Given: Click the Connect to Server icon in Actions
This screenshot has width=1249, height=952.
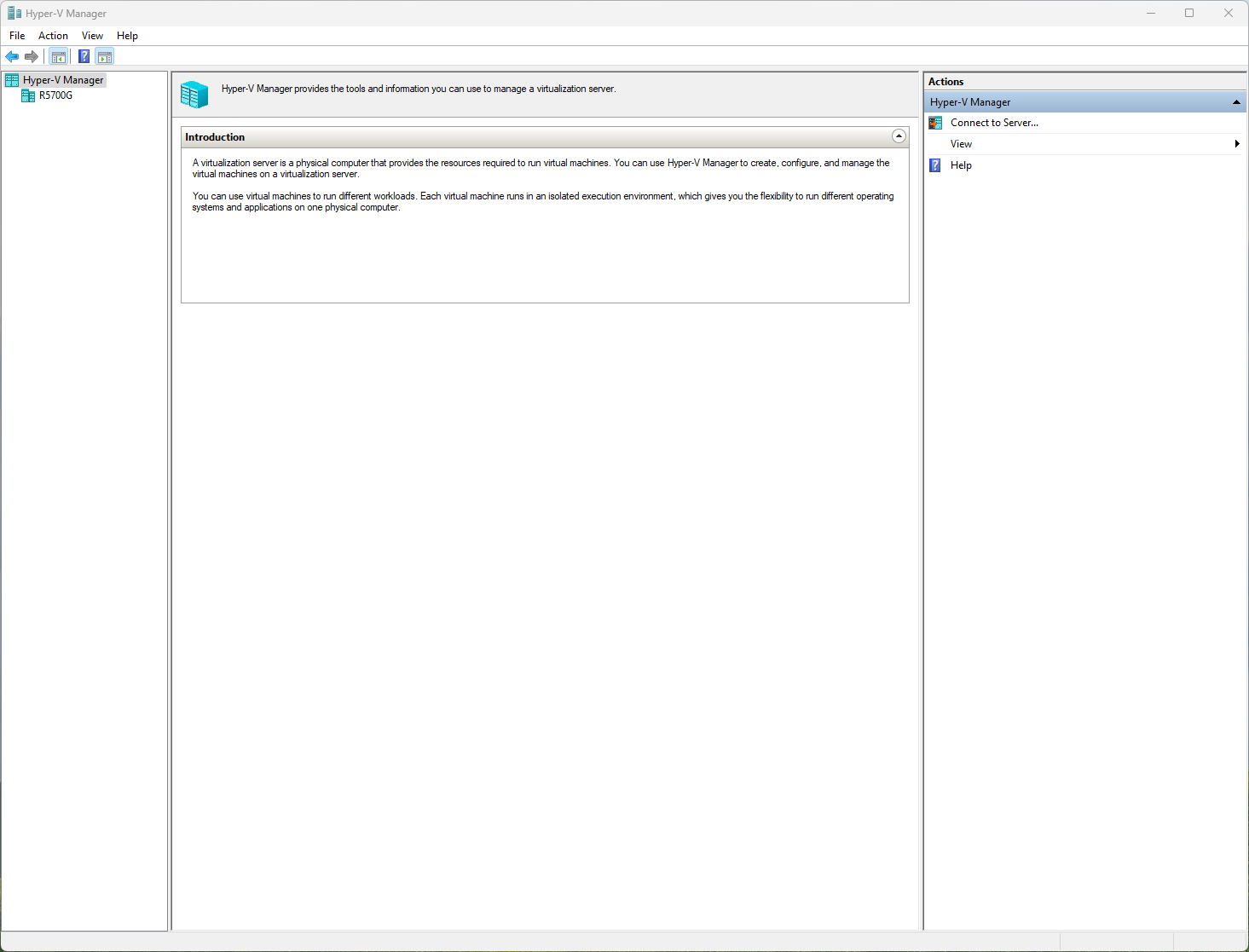Looking at the screenshot, I should click(935, 123).
